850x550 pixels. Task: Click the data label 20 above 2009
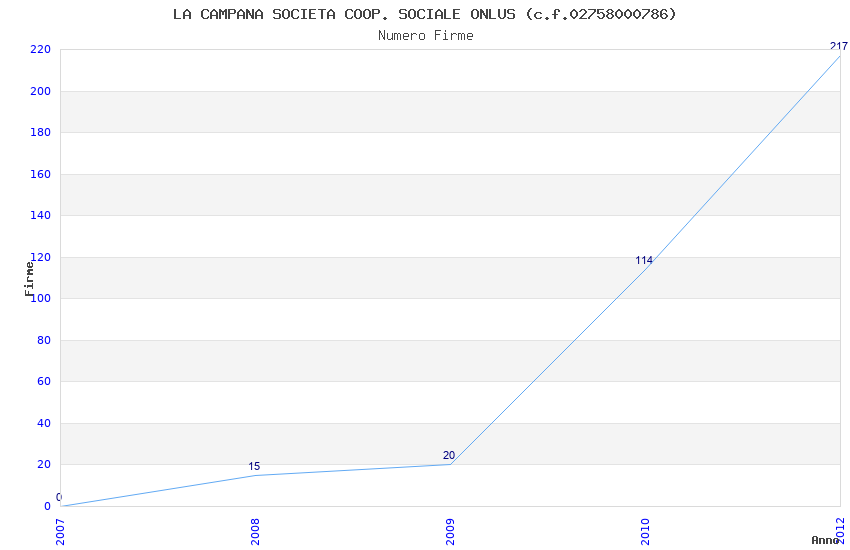449,456
